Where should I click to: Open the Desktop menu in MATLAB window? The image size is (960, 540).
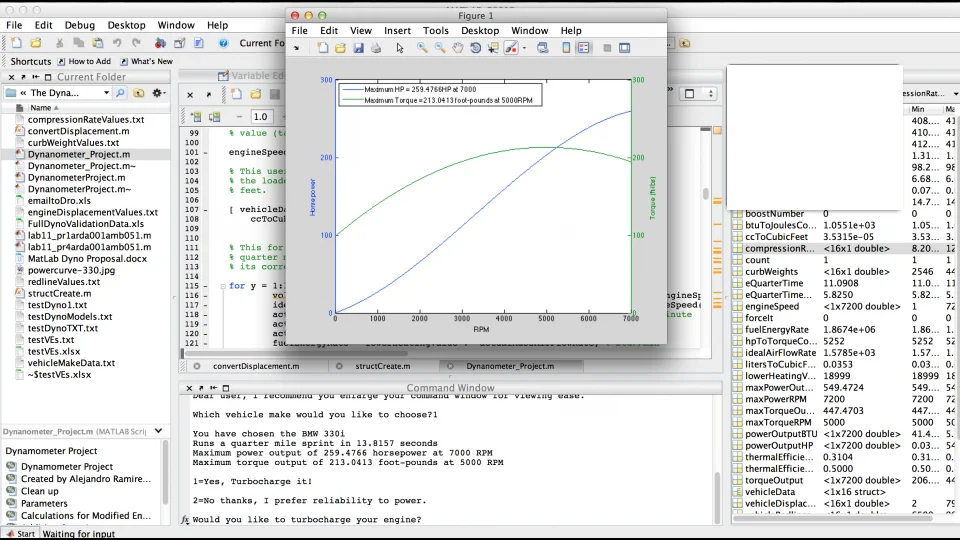point(126,25)
